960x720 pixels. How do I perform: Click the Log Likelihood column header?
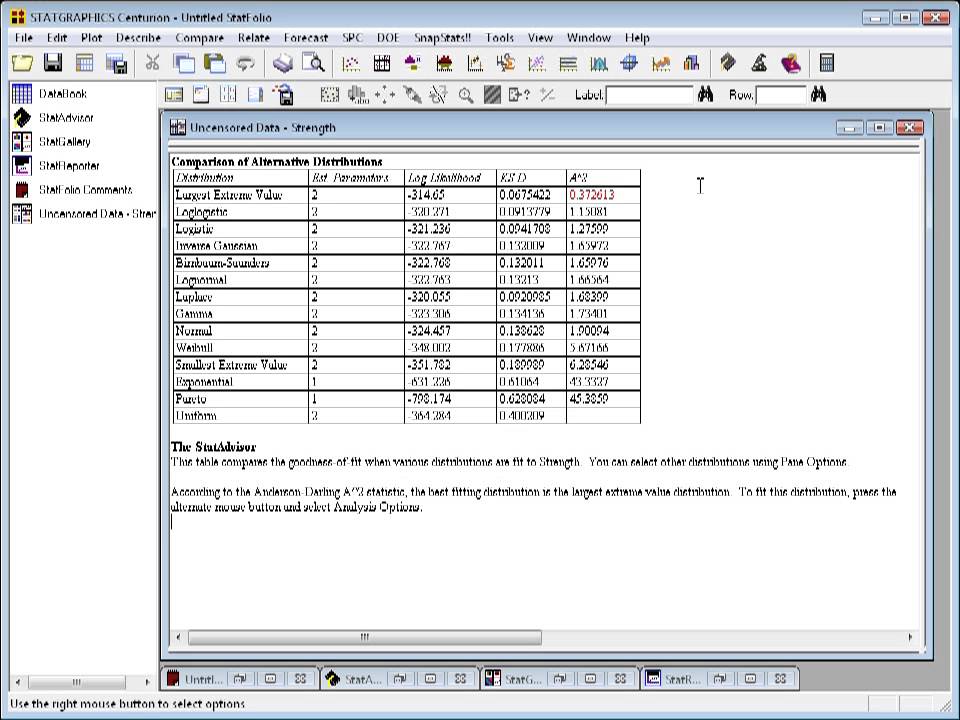tap(444, 178)
